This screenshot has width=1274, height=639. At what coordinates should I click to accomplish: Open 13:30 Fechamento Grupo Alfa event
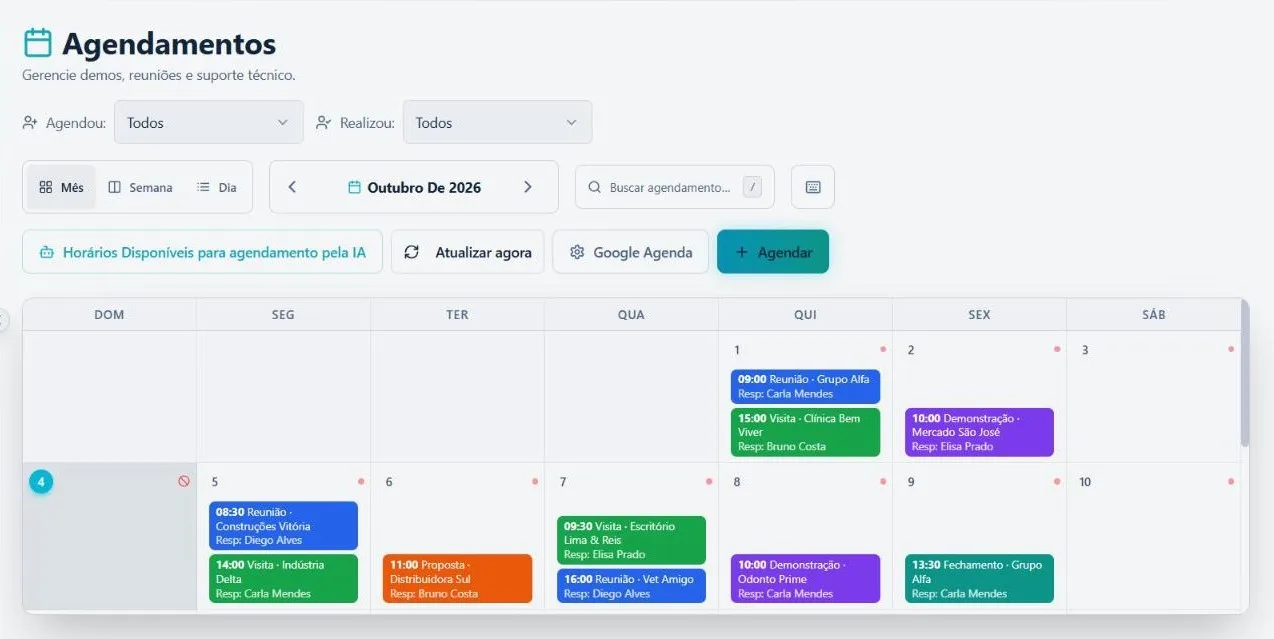(979, 579)
